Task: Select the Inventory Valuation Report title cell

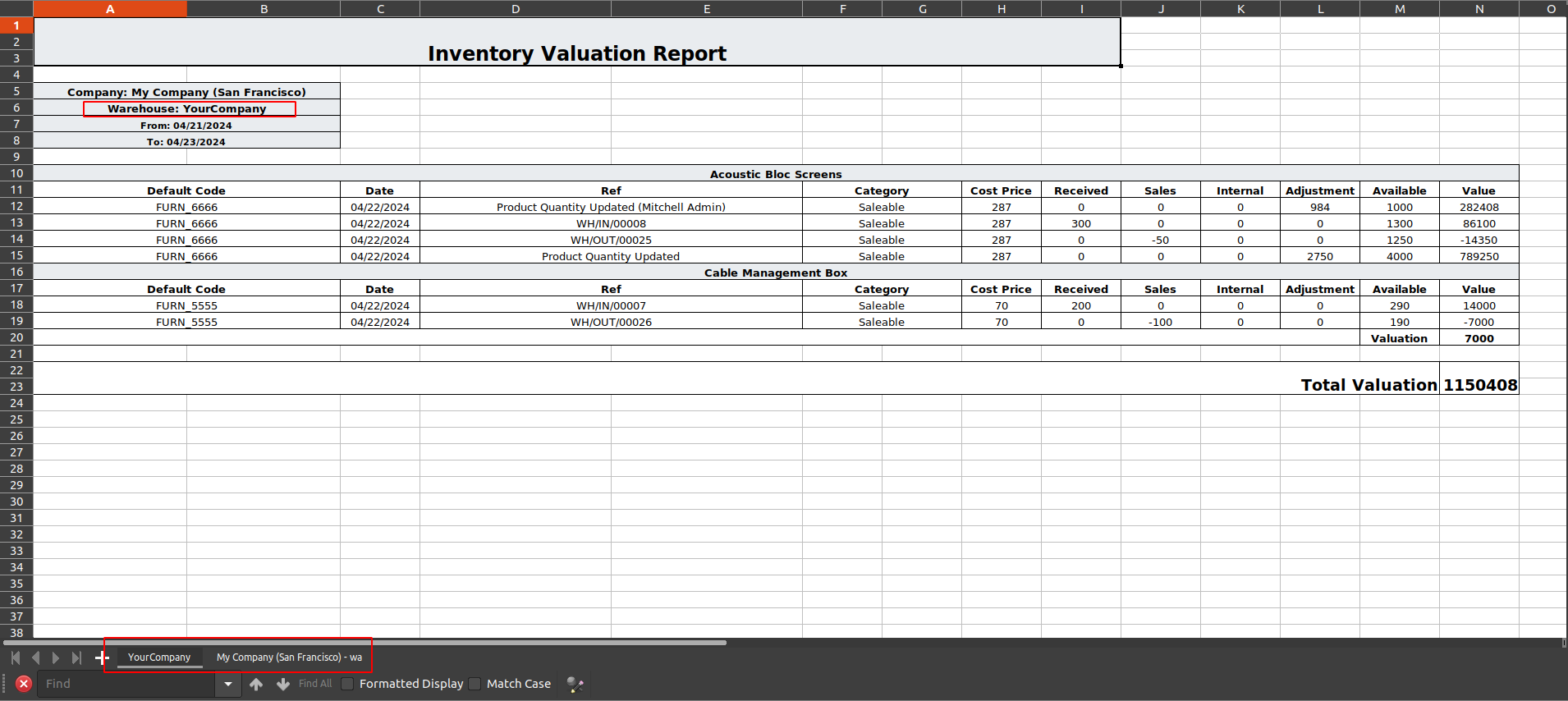Action: pyautogui.click(x=577, y=42)
